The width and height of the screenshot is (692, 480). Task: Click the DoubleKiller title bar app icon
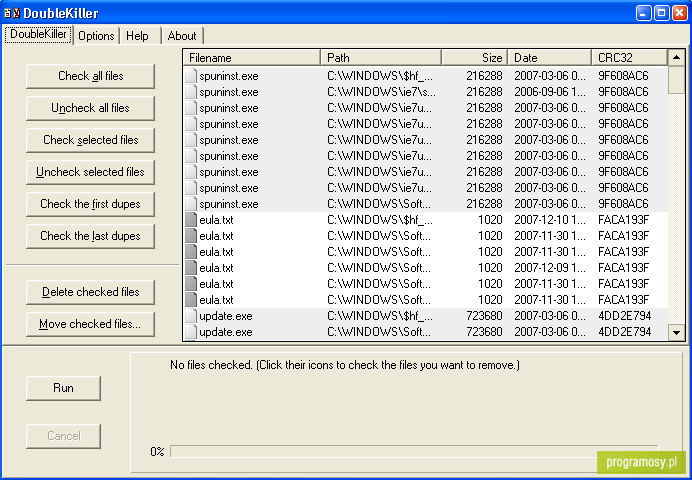coord(12,13)
